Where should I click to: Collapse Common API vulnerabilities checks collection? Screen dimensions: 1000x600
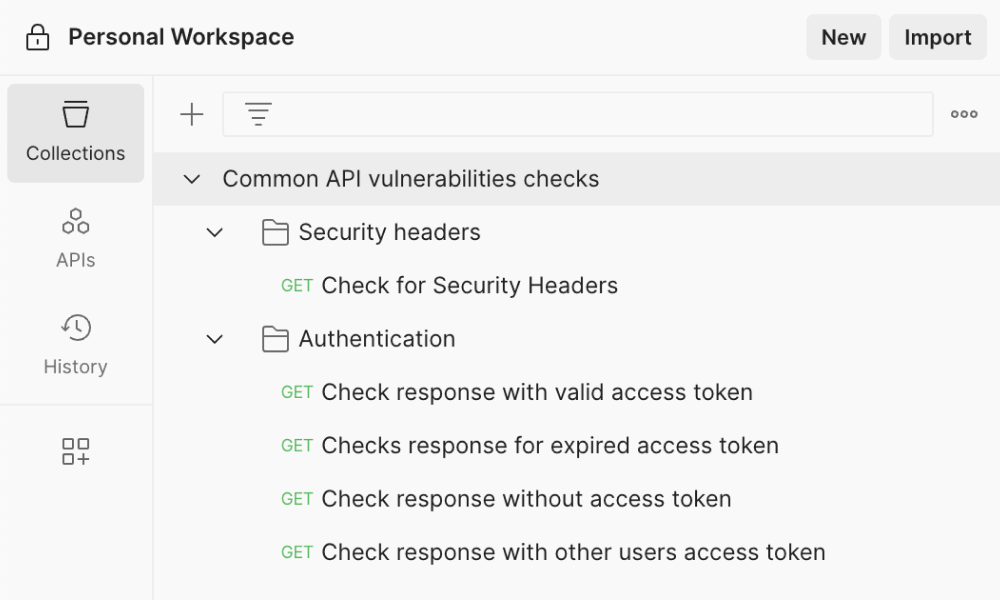[192, 180]
